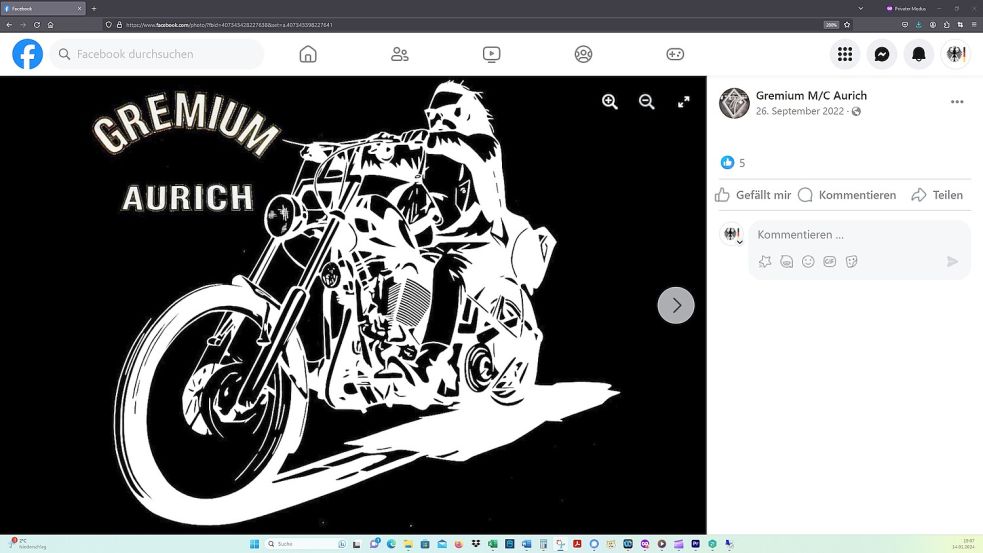This screenshot has width=983, height=553.
Task: Click the Gefällt mir button
Action: tap(753, 195)
